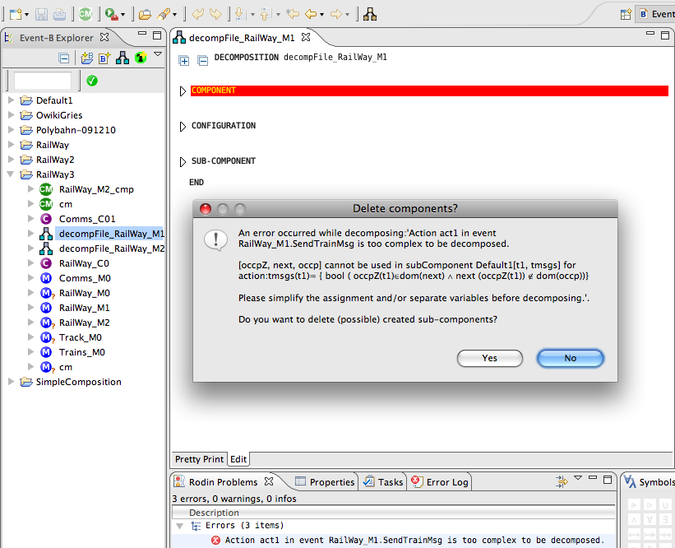Click the green CM composition toolbar icon
Screen dimensions: 675x548
85,14
